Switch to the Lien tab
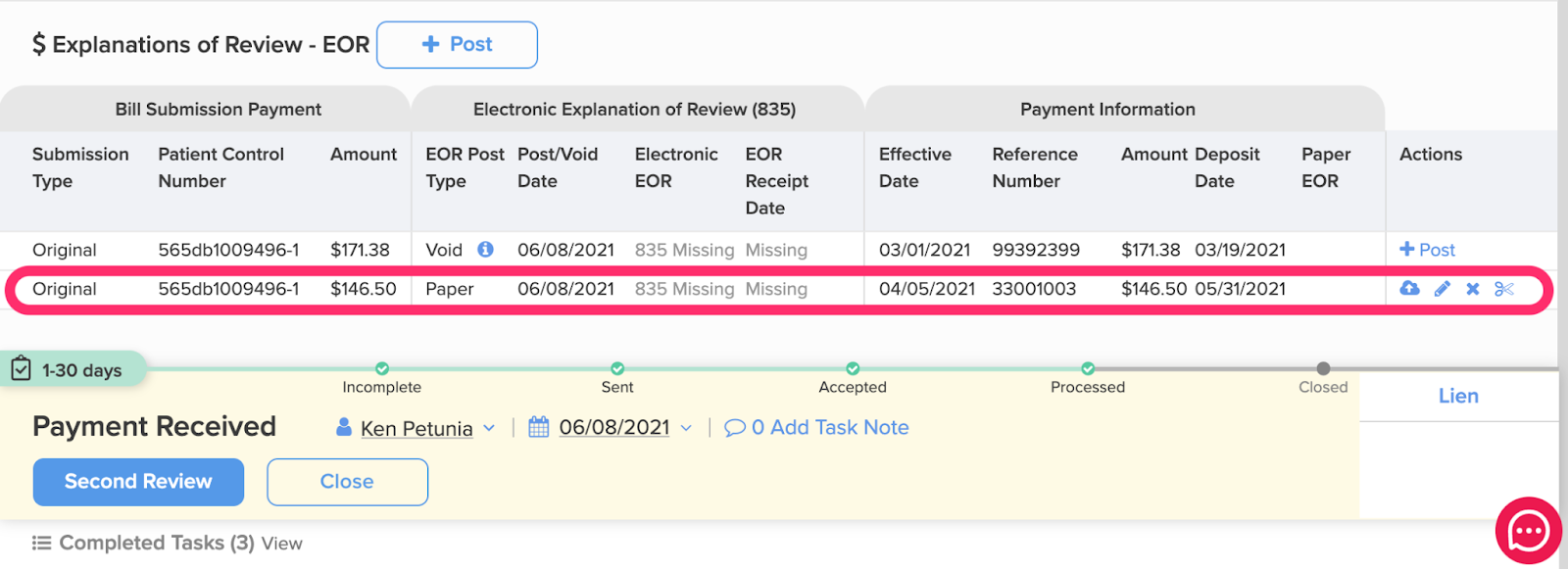 [x=1458, y=396]
